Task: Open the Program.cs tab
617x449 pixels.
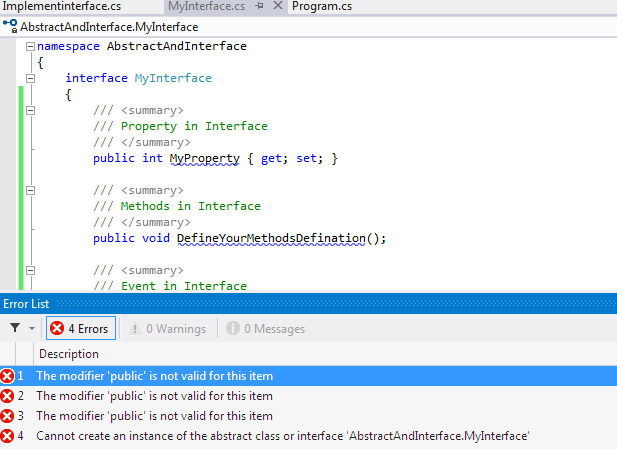Action: (322, 6)
